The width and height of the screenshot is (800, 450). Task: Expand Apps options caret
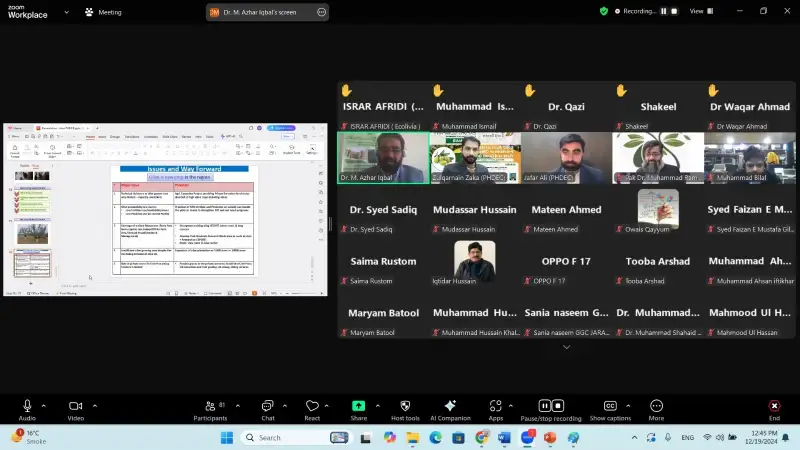pyautogui.click(x=511, y=406)
